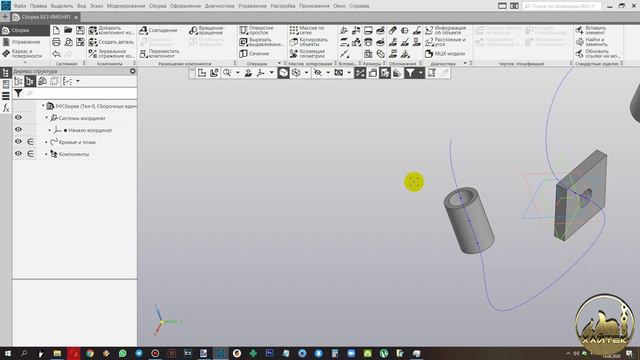Open tree panel settings gear icon
640x360 pixels.
(133, 71)
